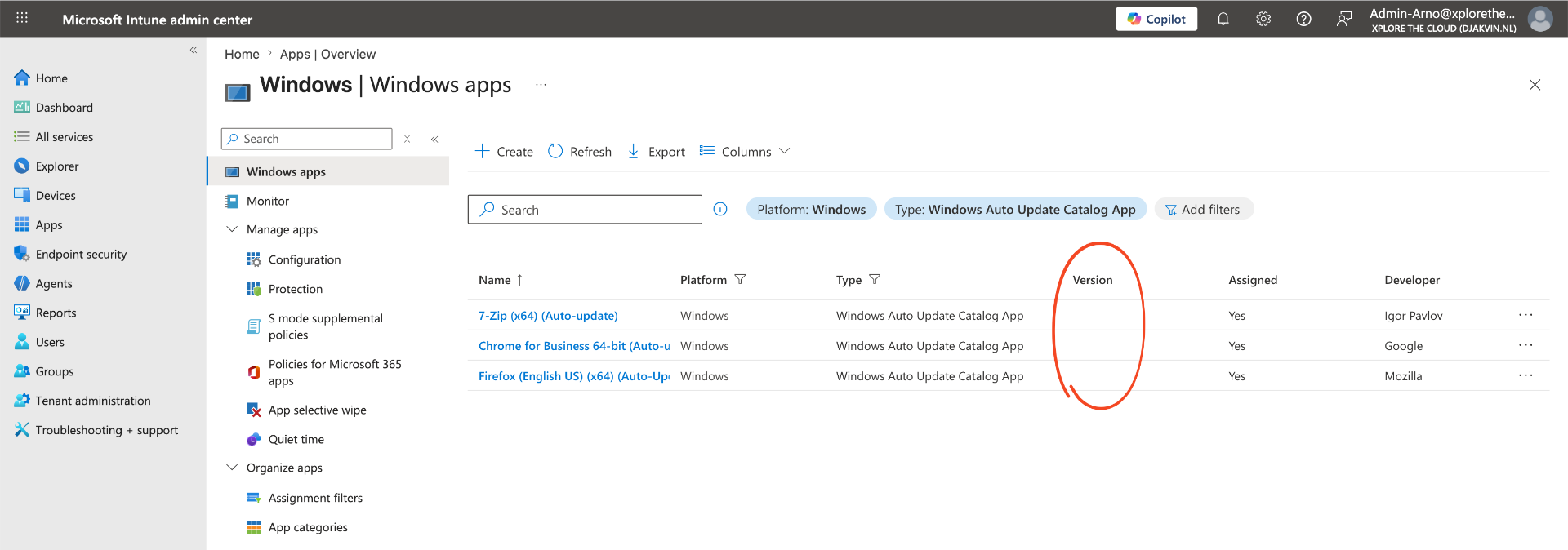Open 7-Zip (x64) (Auto-update) app
1568x550 pixels.
coord(548,316)
